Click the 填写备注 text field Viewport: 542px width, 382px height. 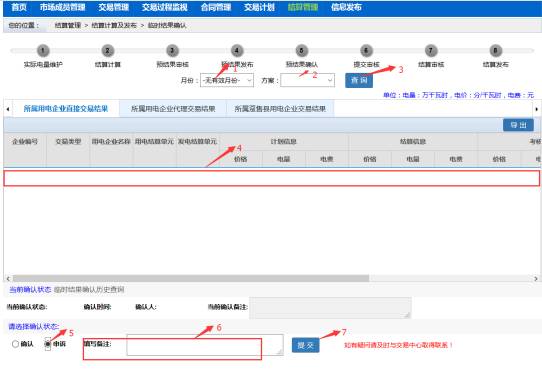tap(205, 345)
